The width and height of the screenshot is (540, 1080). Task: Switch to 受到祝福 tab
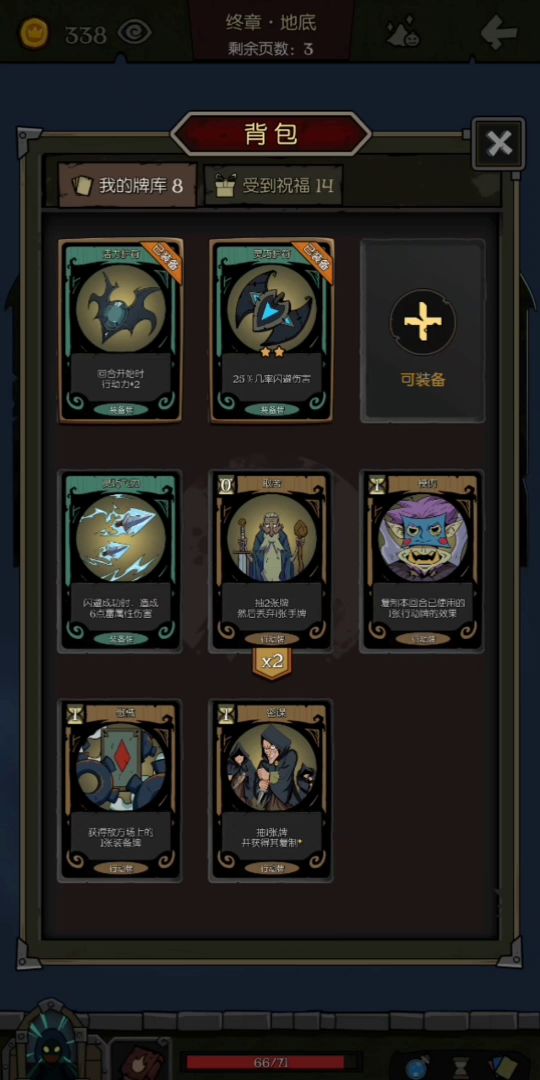pos(273,185)
